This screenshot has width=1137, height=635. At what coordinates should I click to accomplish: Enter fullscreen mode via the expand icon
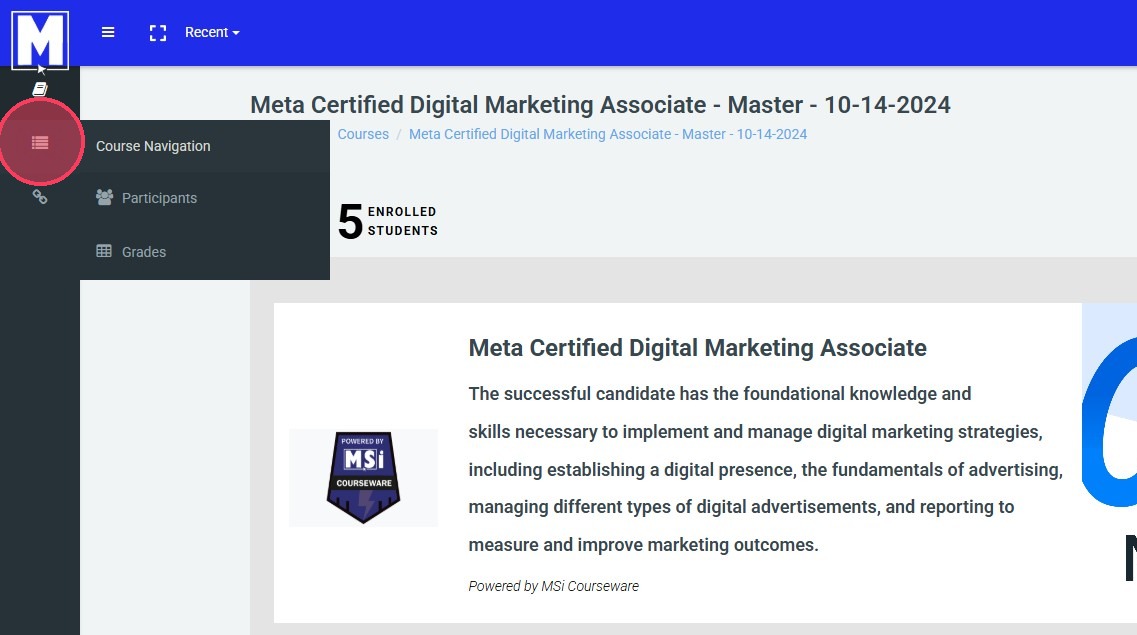point(157,33)
